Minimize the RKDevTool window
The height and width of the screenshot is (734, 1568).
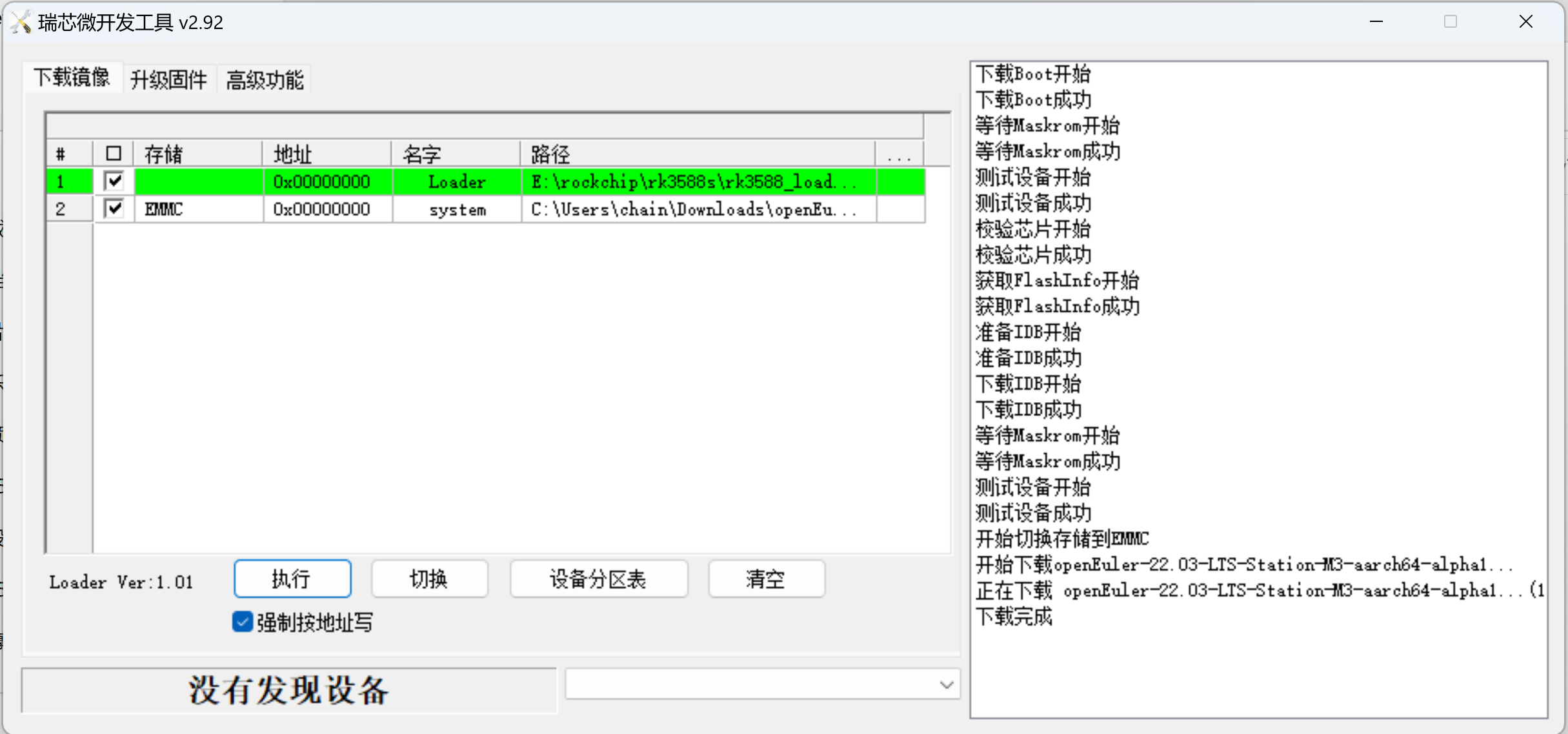click(x=1376, y=22)
